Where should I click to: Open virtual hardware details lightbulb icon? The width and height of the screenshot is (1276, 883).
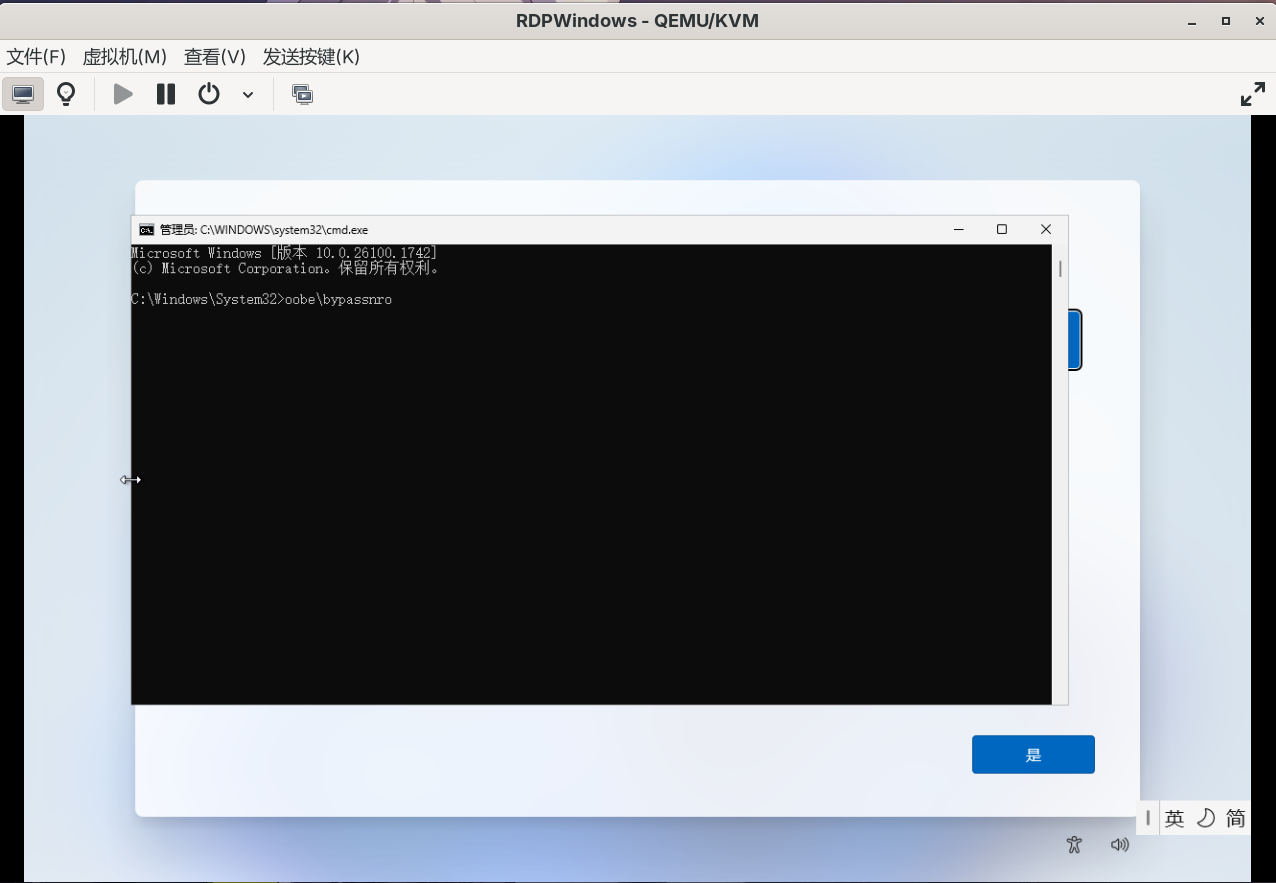[66, 94]
